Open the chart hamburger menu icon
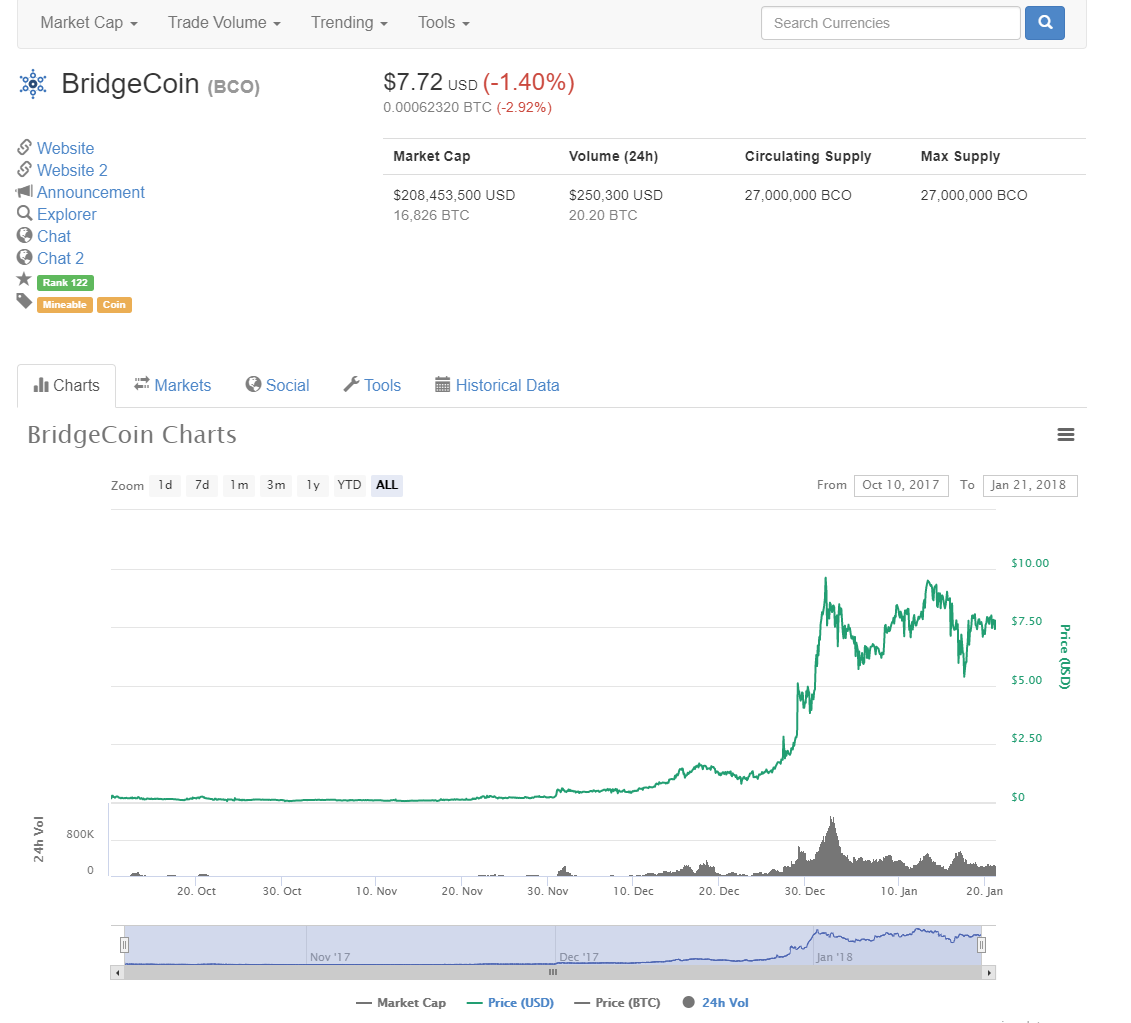The width and height of the screenshot is (1131, 1023). coord(1066,434)
